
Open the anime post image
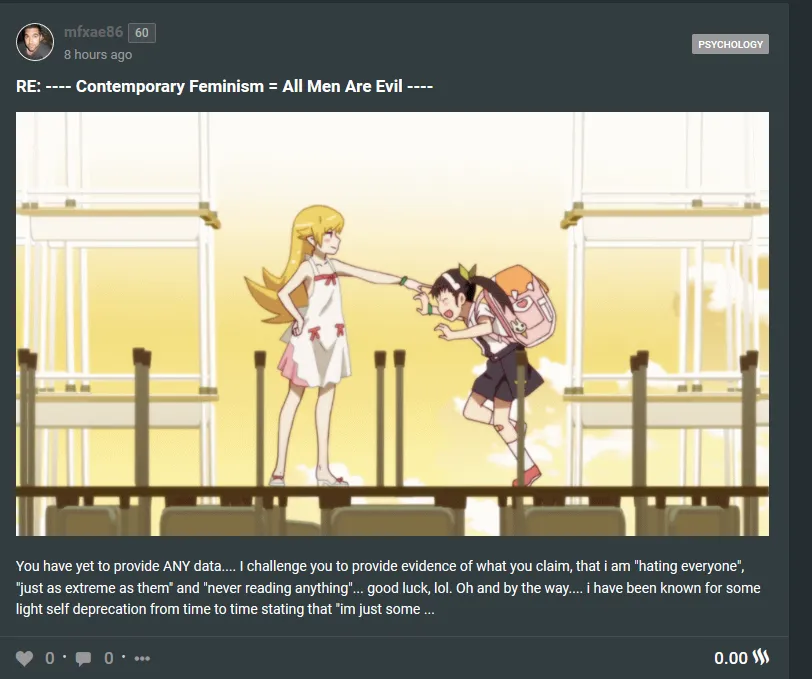click(x=392, y=324)
